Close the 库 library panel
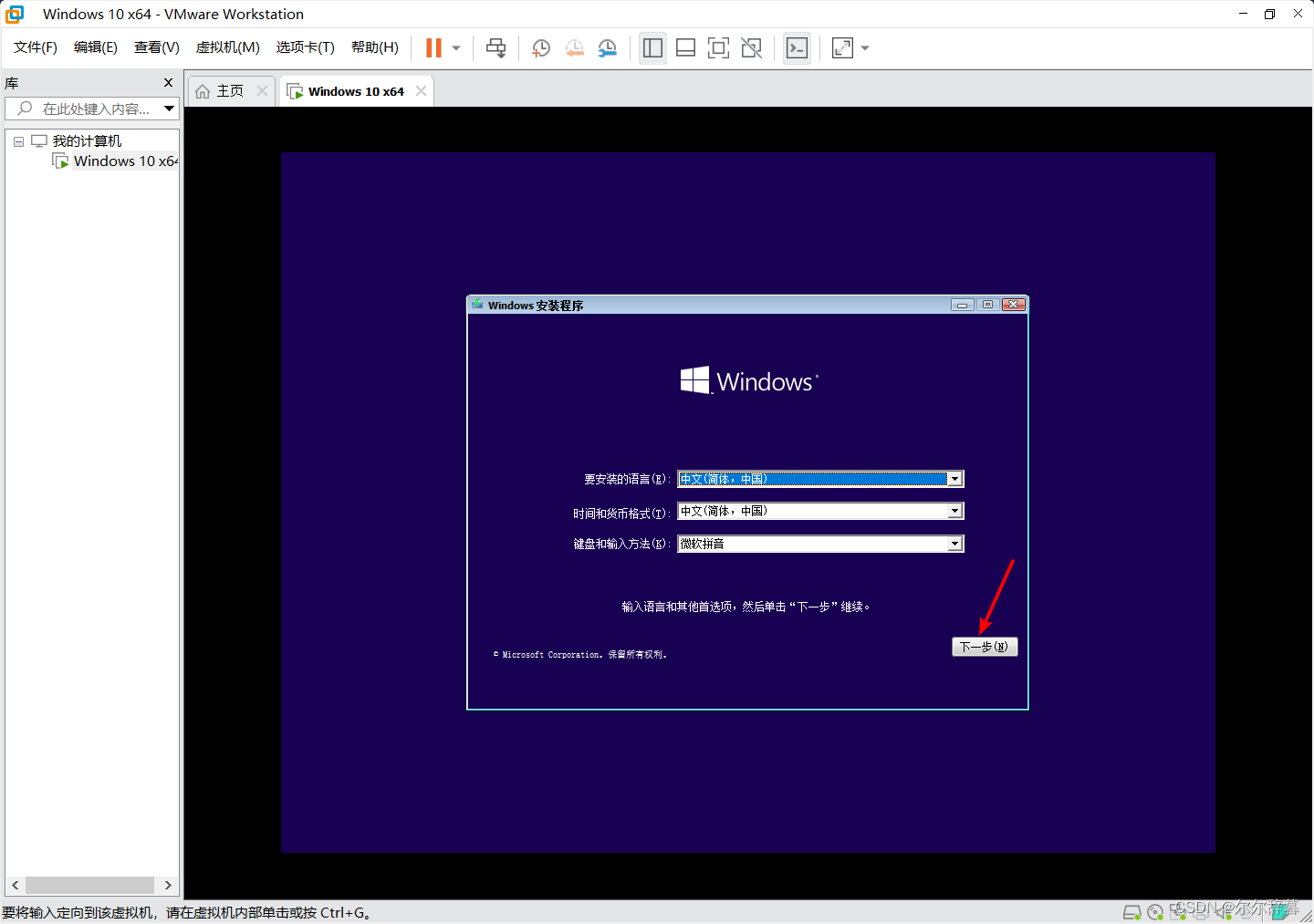1314x924 pixels. pos(168,83)
